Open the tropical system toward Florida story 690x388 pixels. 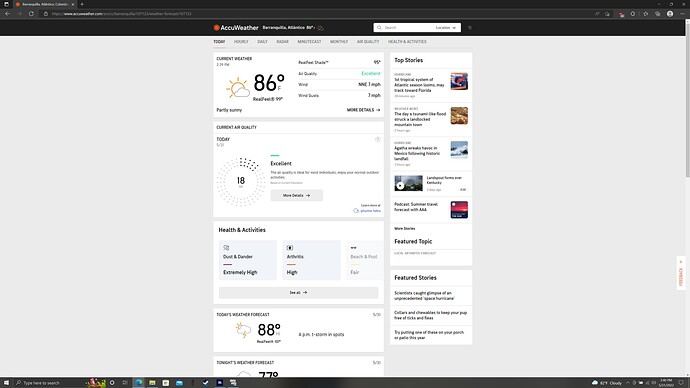pyautogui.click(x=419, y=85)
